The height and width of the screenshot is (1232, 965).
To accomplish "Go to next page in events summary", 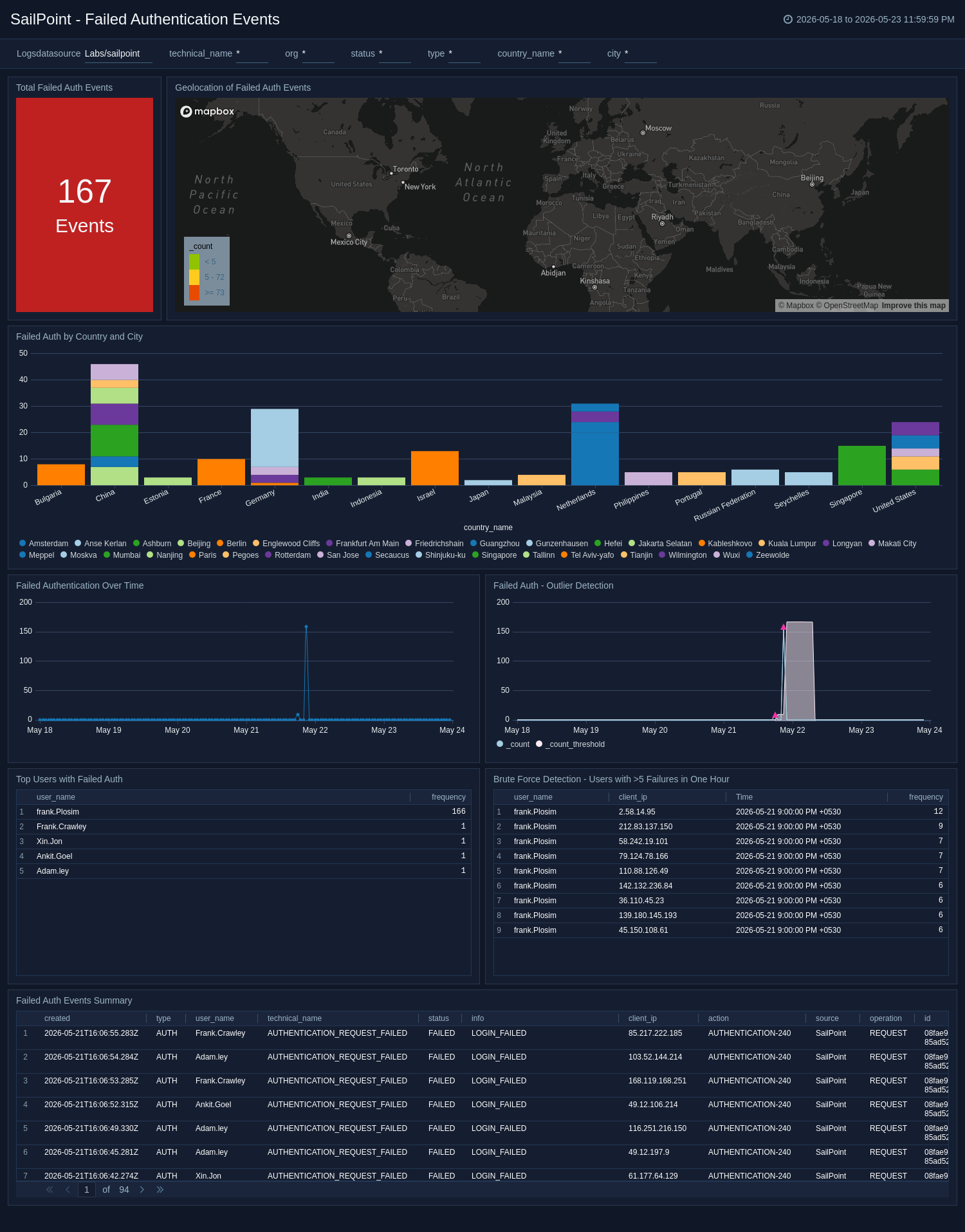I will tap(142, 1190).
